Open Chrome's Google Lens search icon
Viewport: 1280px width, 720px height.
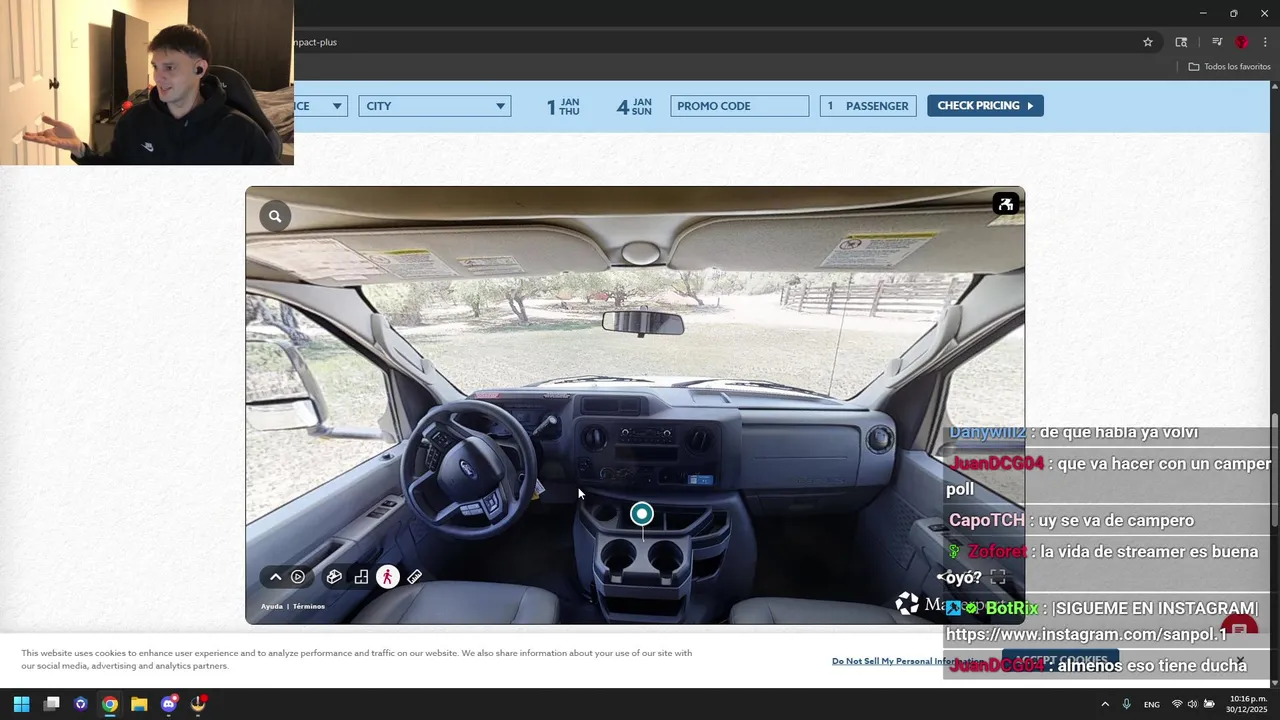coord(1181,42)
